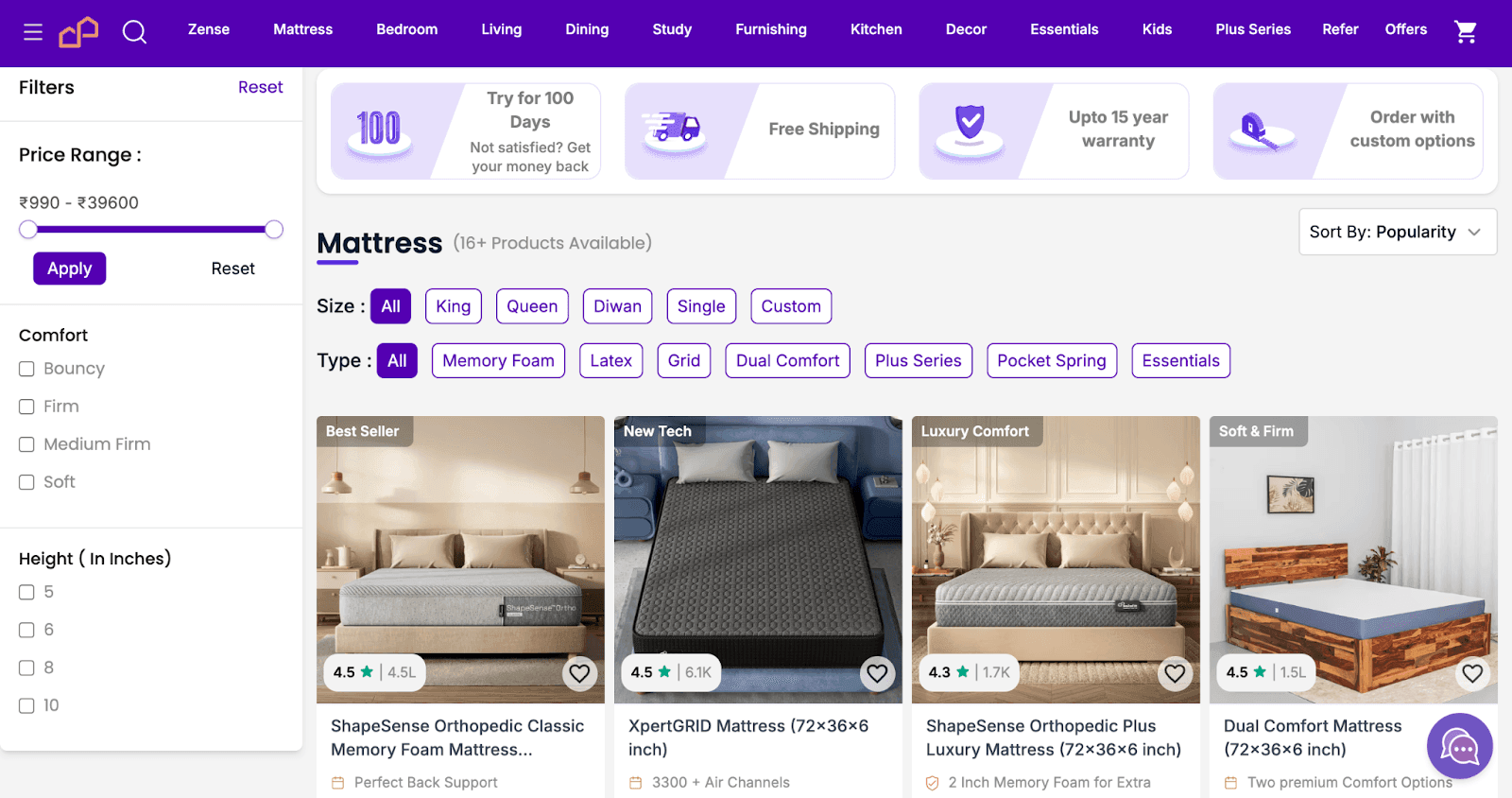
Task: Open the hamburger navigation menu
Action: pyautogui.click(x=32, y=29)
